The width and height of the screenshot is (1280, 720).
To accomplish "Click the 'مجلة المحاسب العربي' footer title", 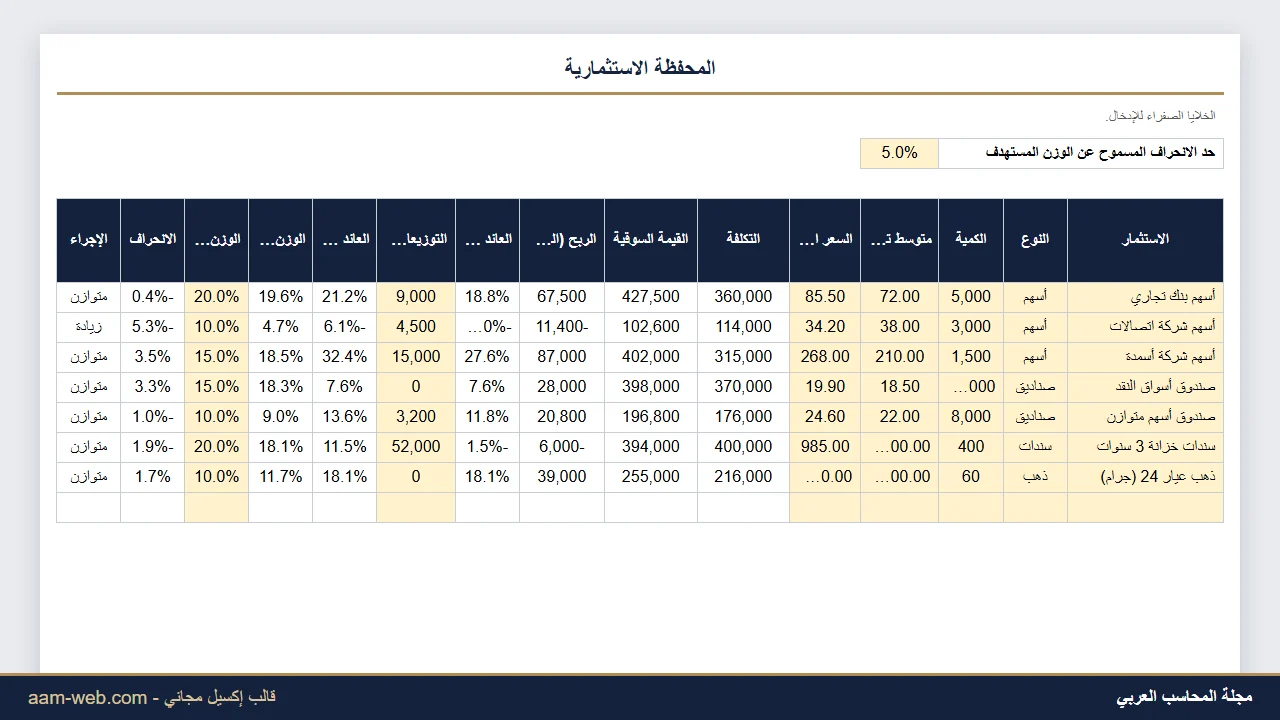I will tap(1184, 697).
